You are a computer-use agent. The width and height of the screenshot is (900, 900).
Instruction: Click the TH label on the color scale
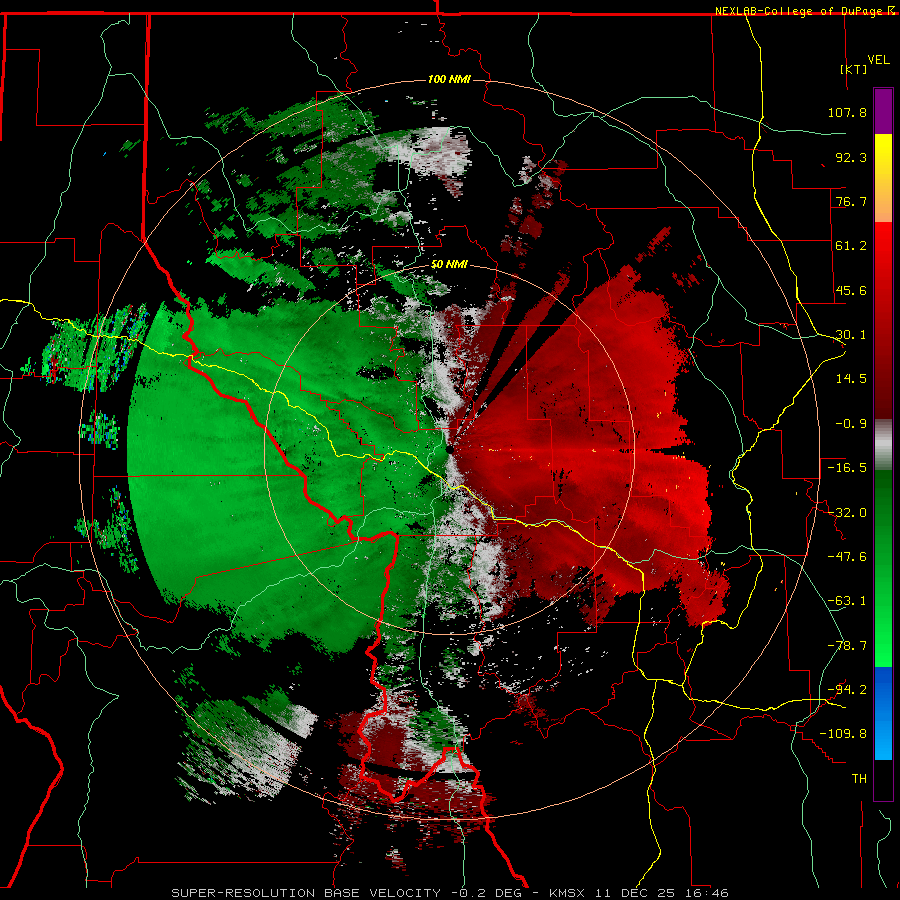click(x=859, y=779)
